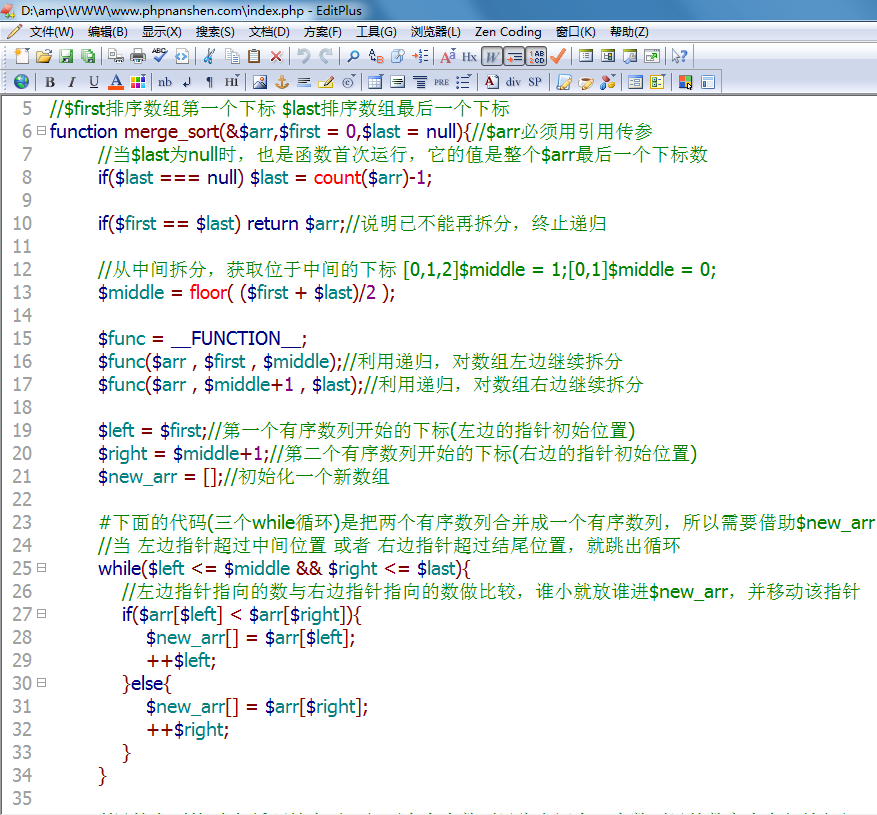Open the special character © dropdown
Viewport: 877px width, 815px height.
[x=348, y=82]
